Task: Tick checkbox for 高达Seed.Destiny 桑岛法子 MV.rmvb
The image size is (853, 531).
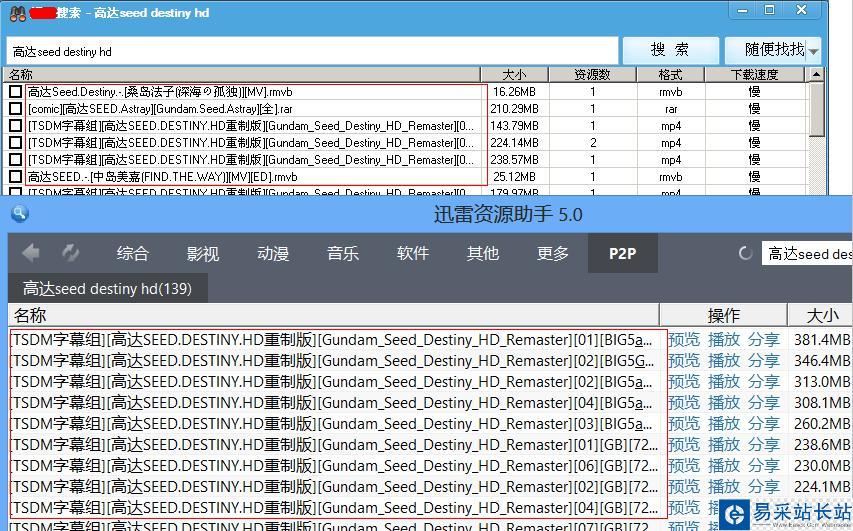Action: click(16, 91)
